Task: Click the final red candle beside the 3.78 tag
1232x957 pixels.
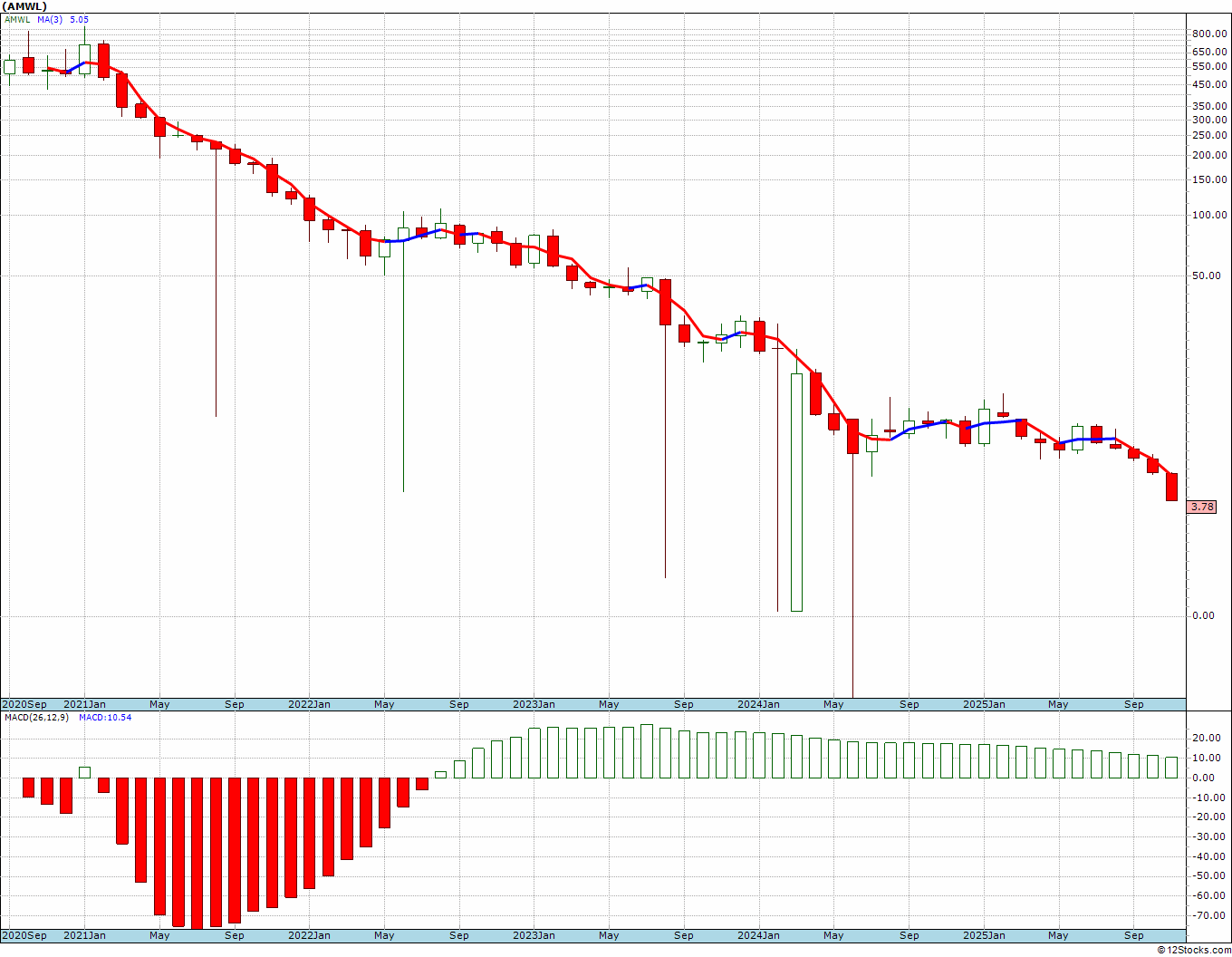Action: click(1171, 487)
